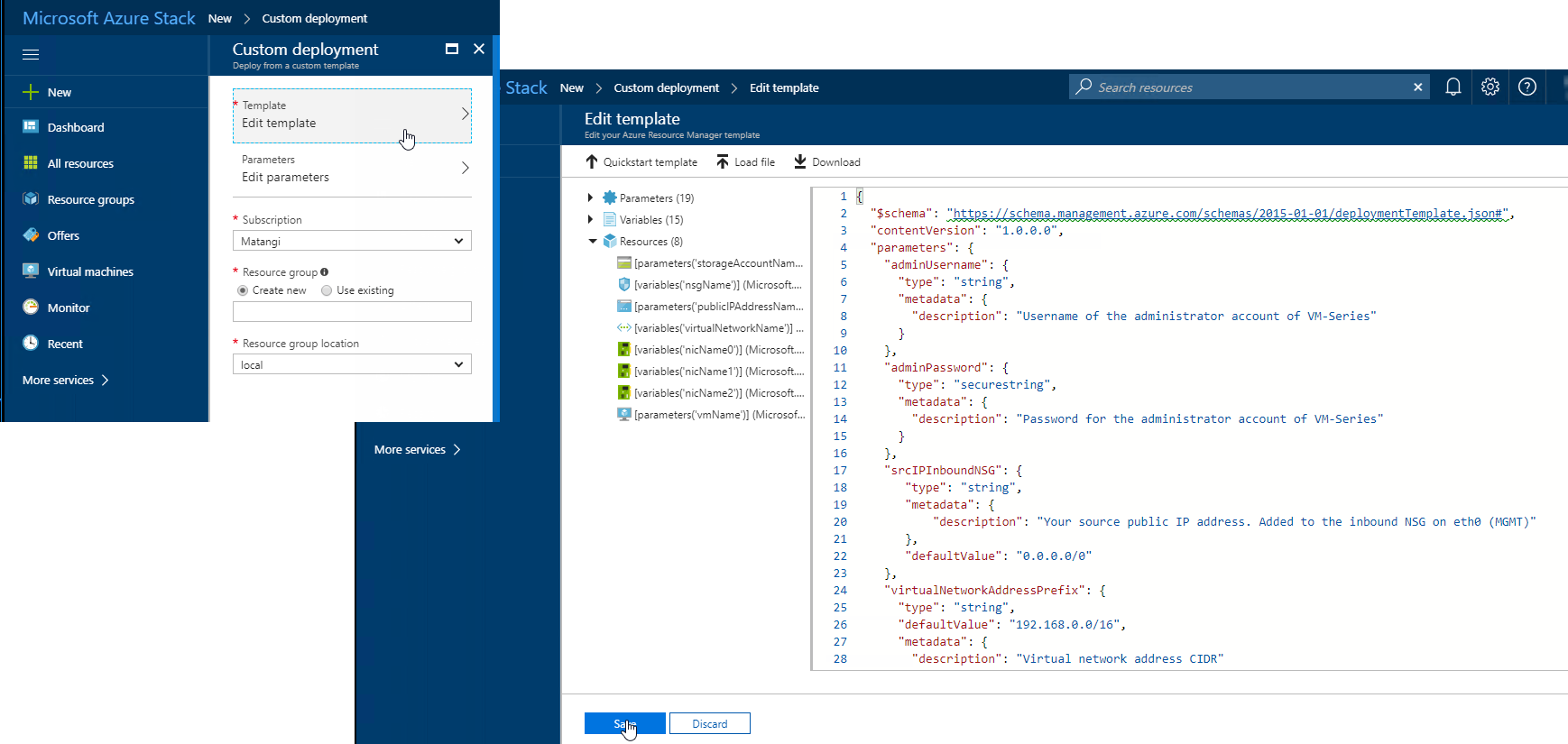Open portal settings gear icon
The height and width of the screenshot is (744, 1568).
[1490, 87]
